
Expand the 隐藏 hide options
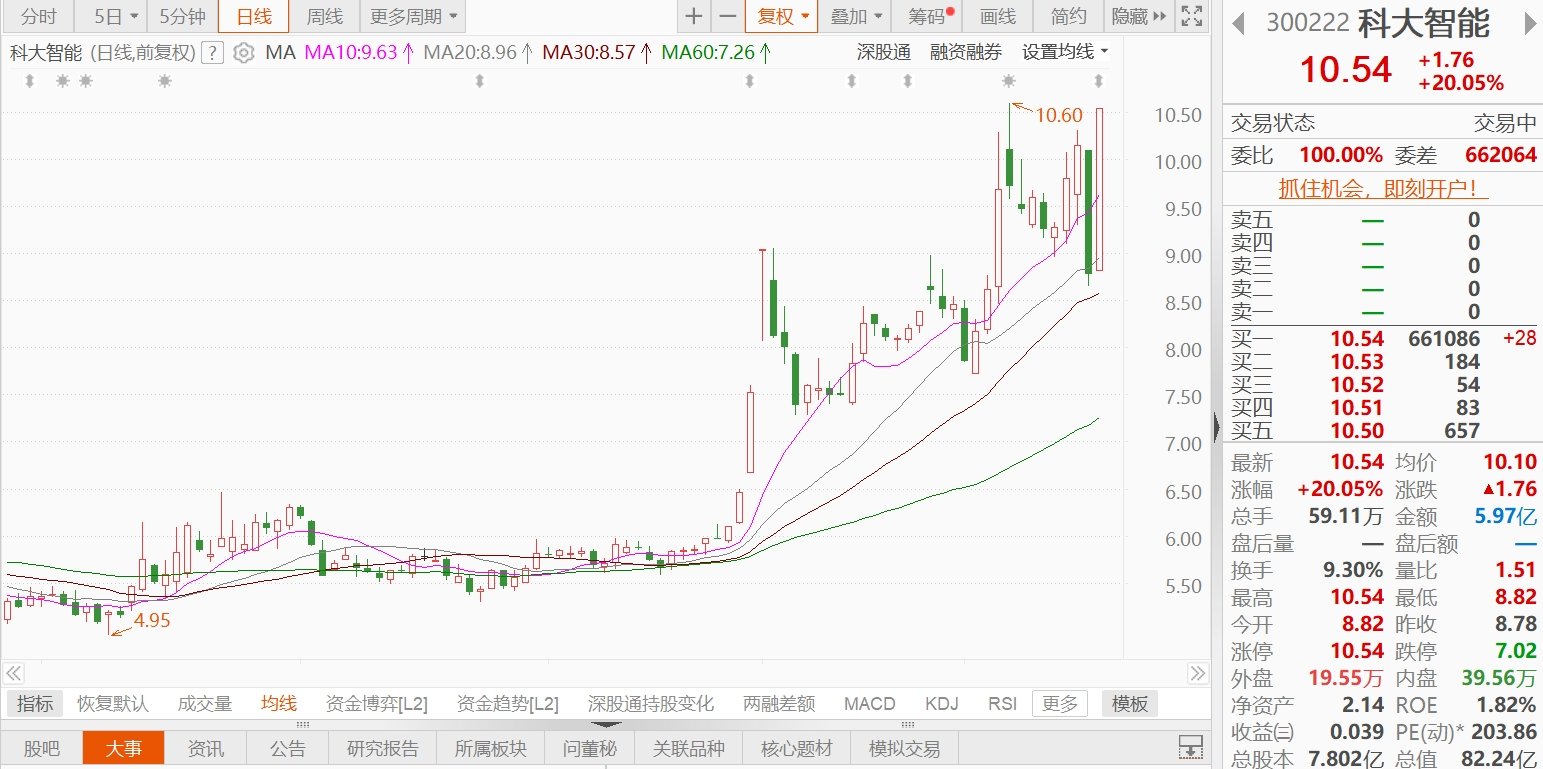[1138, 16]
